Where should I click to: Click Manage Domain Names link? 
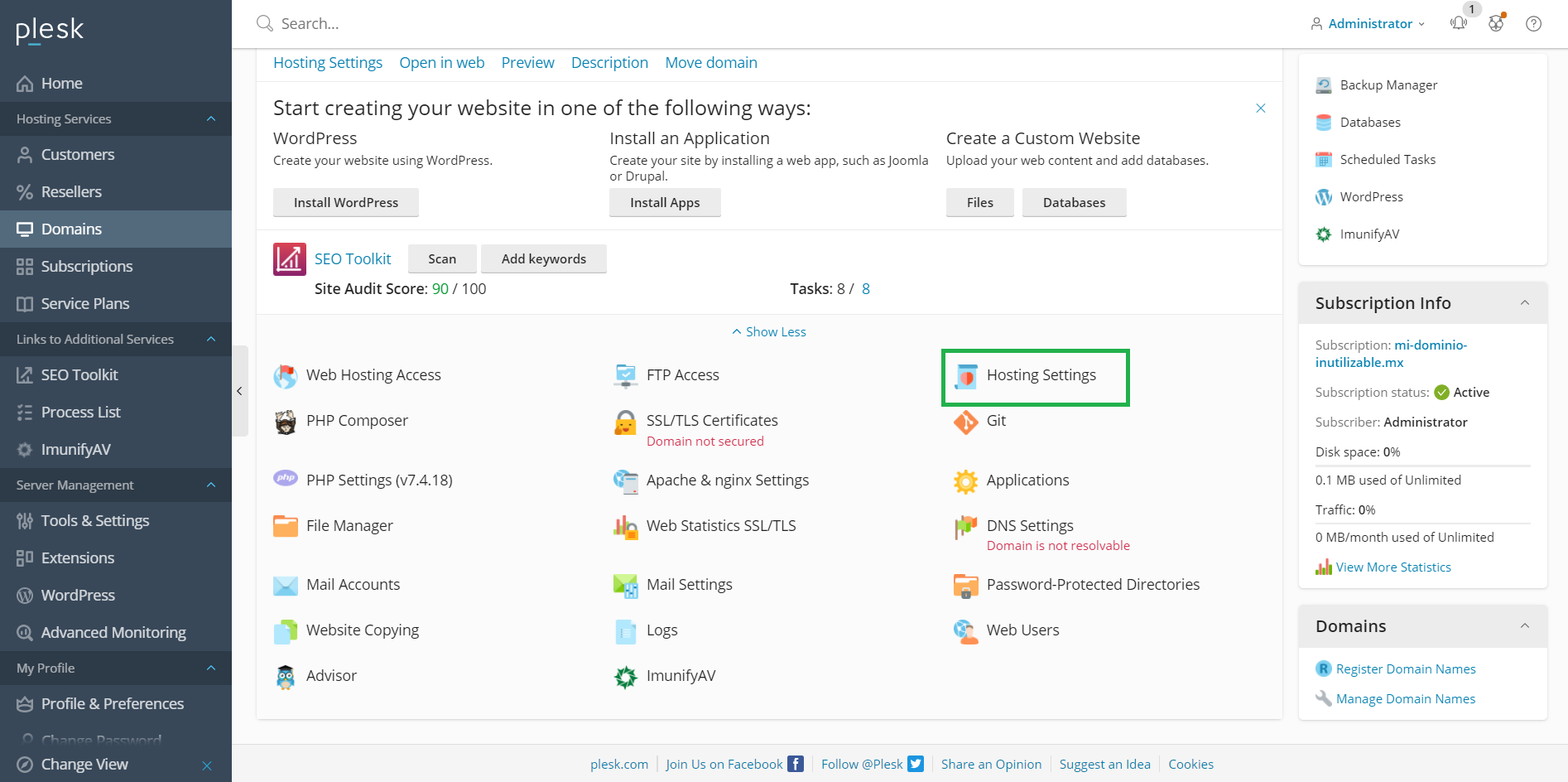(1406, 699)
